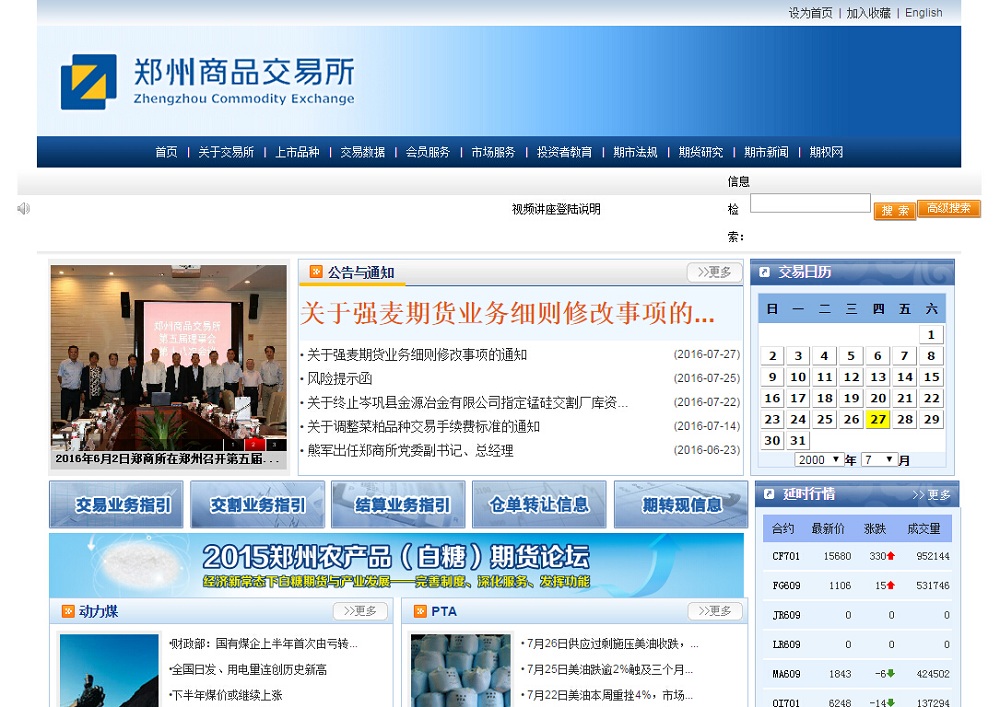Select slide indicator 3 on photo carousel

[275, 444]
